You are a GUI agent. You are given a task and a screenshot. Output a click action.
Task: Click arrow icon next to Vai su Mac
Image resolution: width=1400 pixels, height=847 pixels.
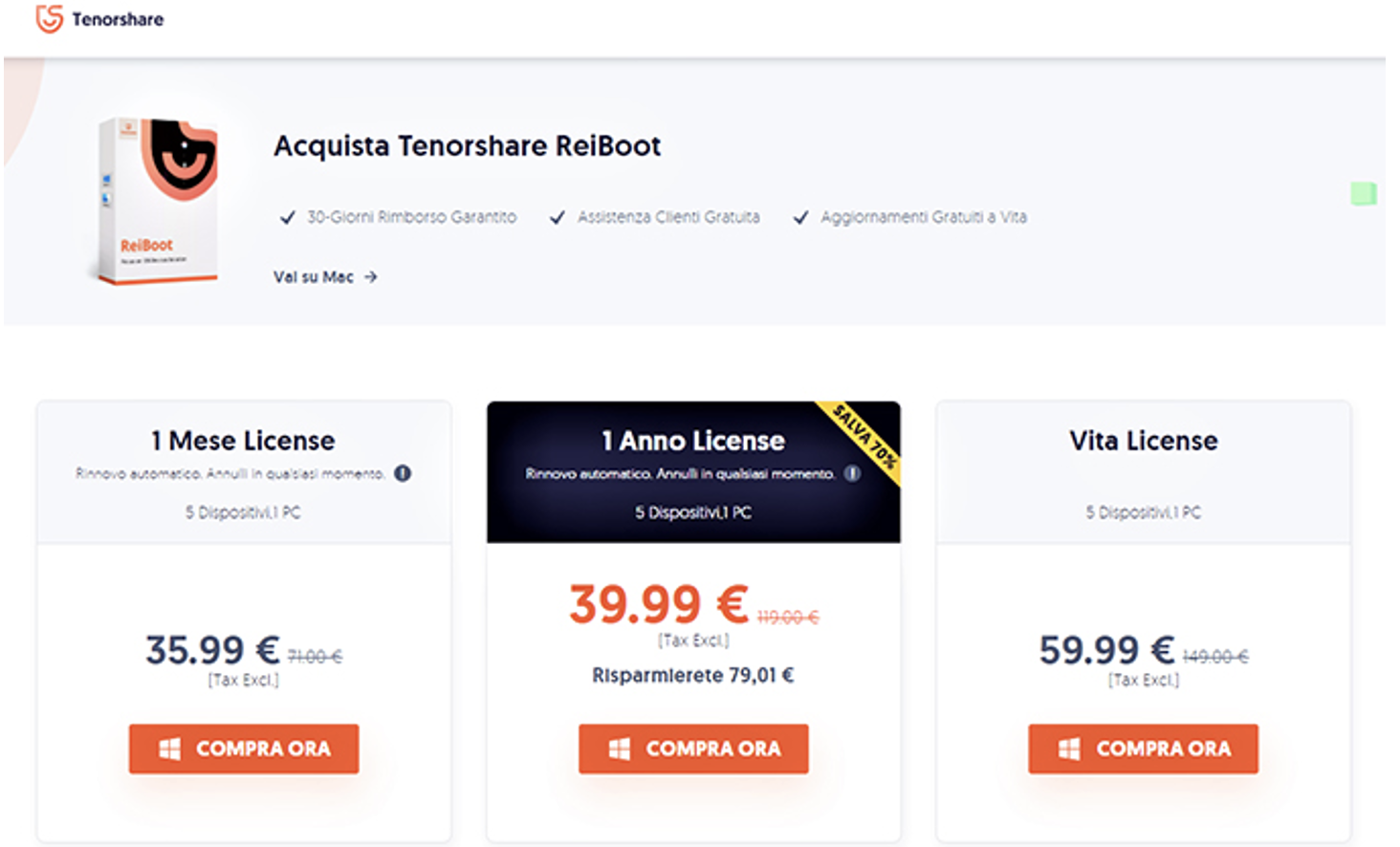371,277
